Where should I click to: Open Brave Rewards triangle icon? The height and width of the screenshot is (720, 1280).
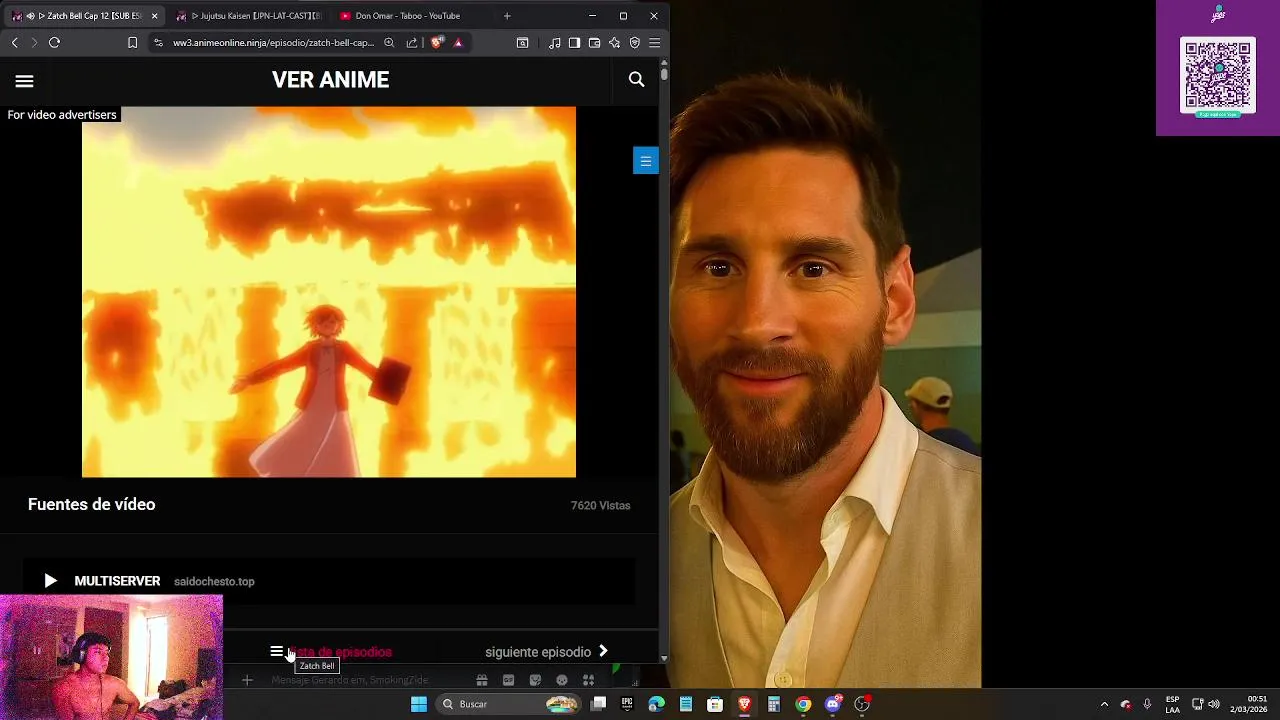458,43
